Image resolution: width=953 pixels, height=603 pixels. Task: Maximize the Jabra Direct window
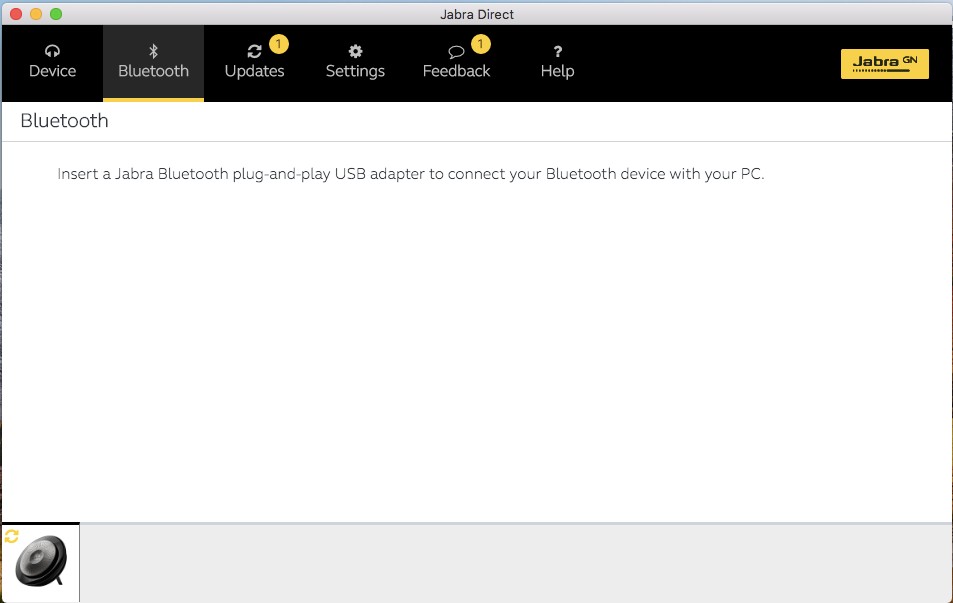(x=56, y=14)
